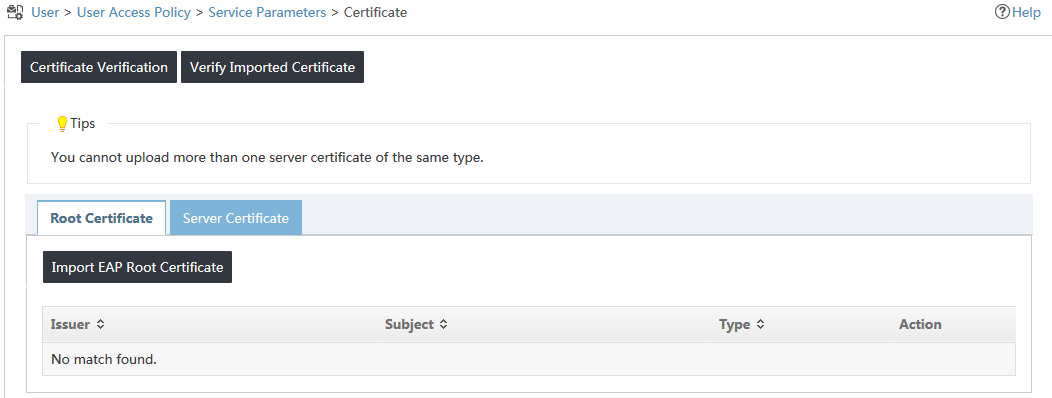Open the Help link text
Screen dimensions: 1052x398
click(x=1026, y=12)
